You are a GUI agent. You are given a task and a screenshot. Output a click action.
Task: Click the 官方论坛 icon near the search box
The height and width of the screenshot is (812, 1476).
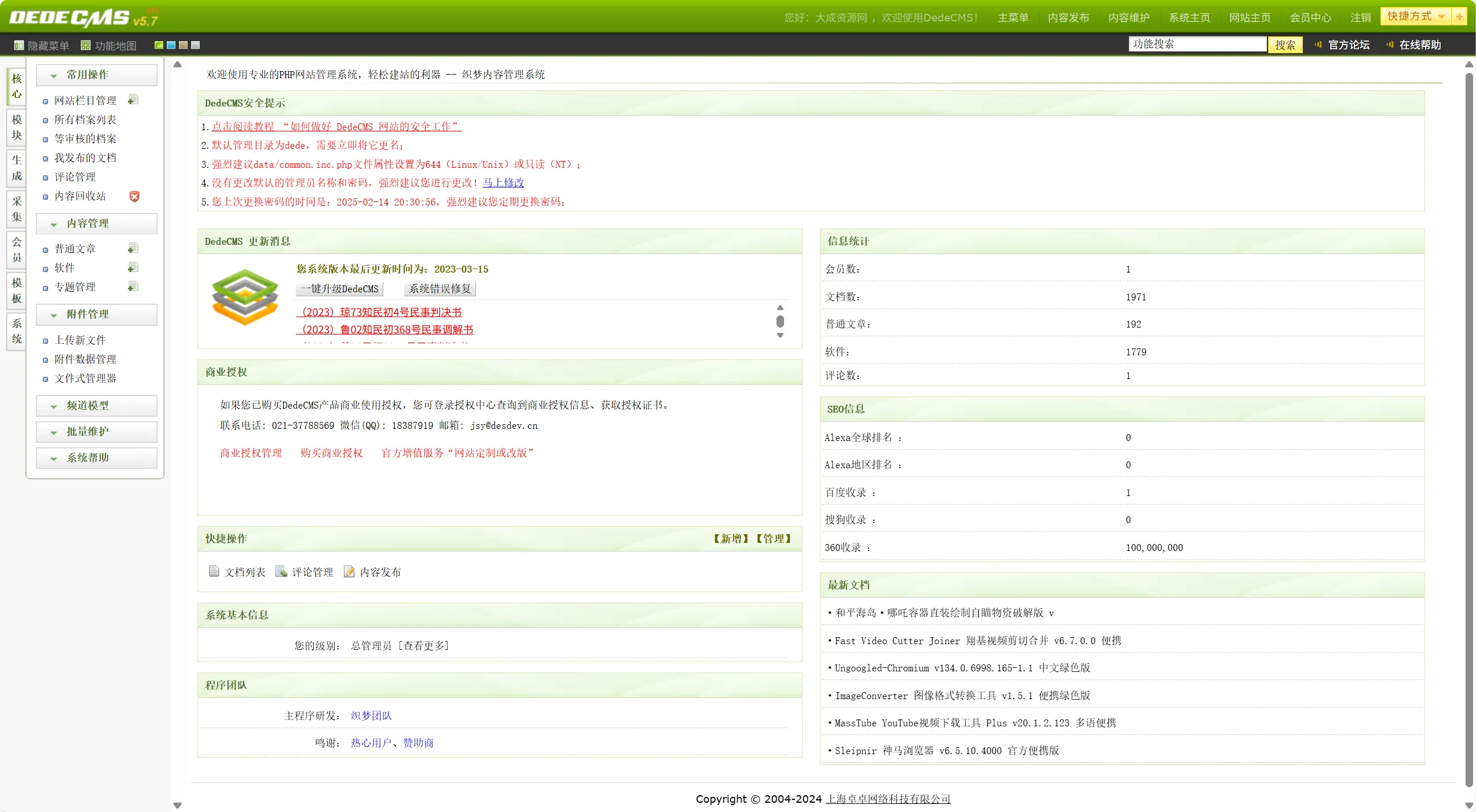point(1317,45)
